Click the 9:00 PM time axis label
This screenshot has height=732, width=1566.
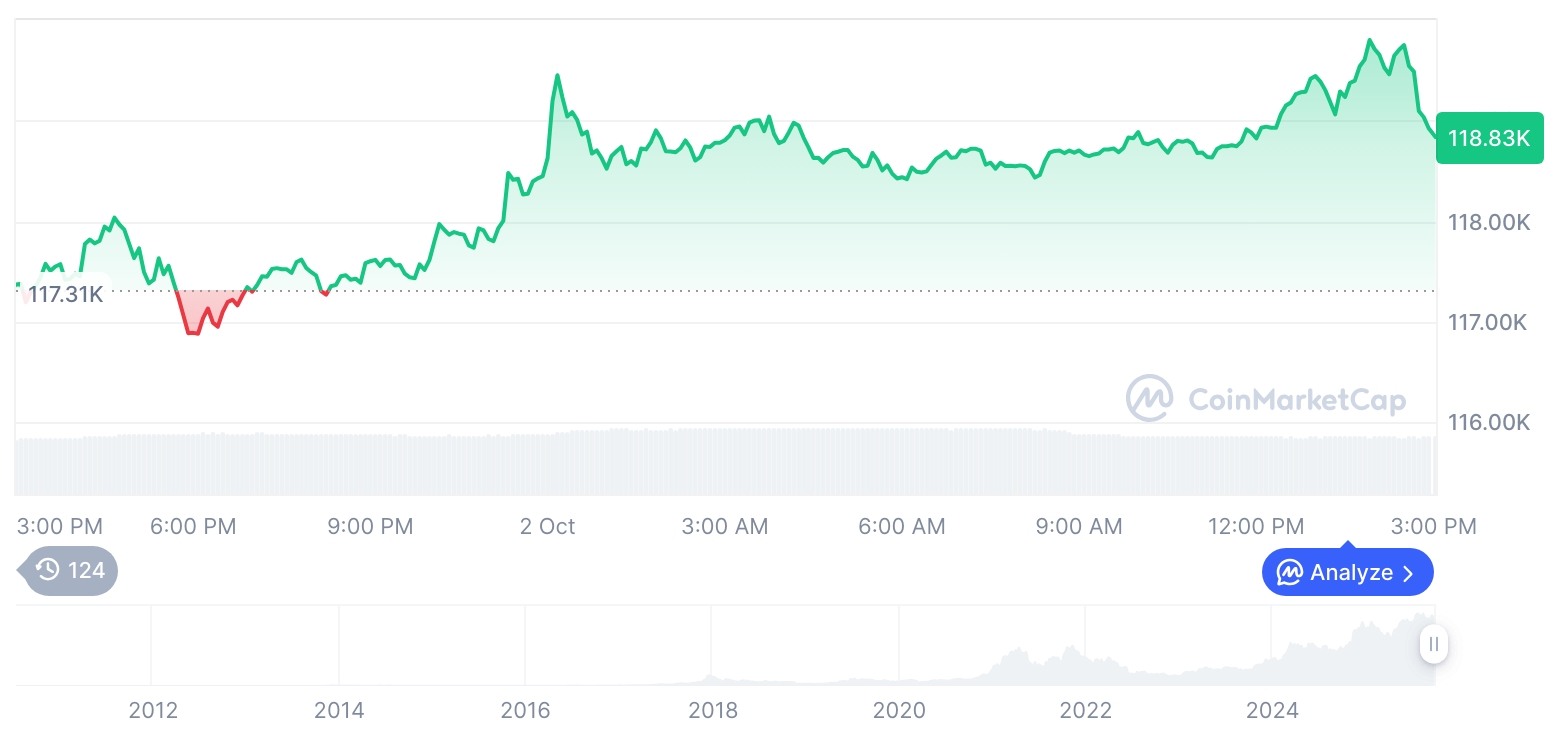click(x=370, y=526)
